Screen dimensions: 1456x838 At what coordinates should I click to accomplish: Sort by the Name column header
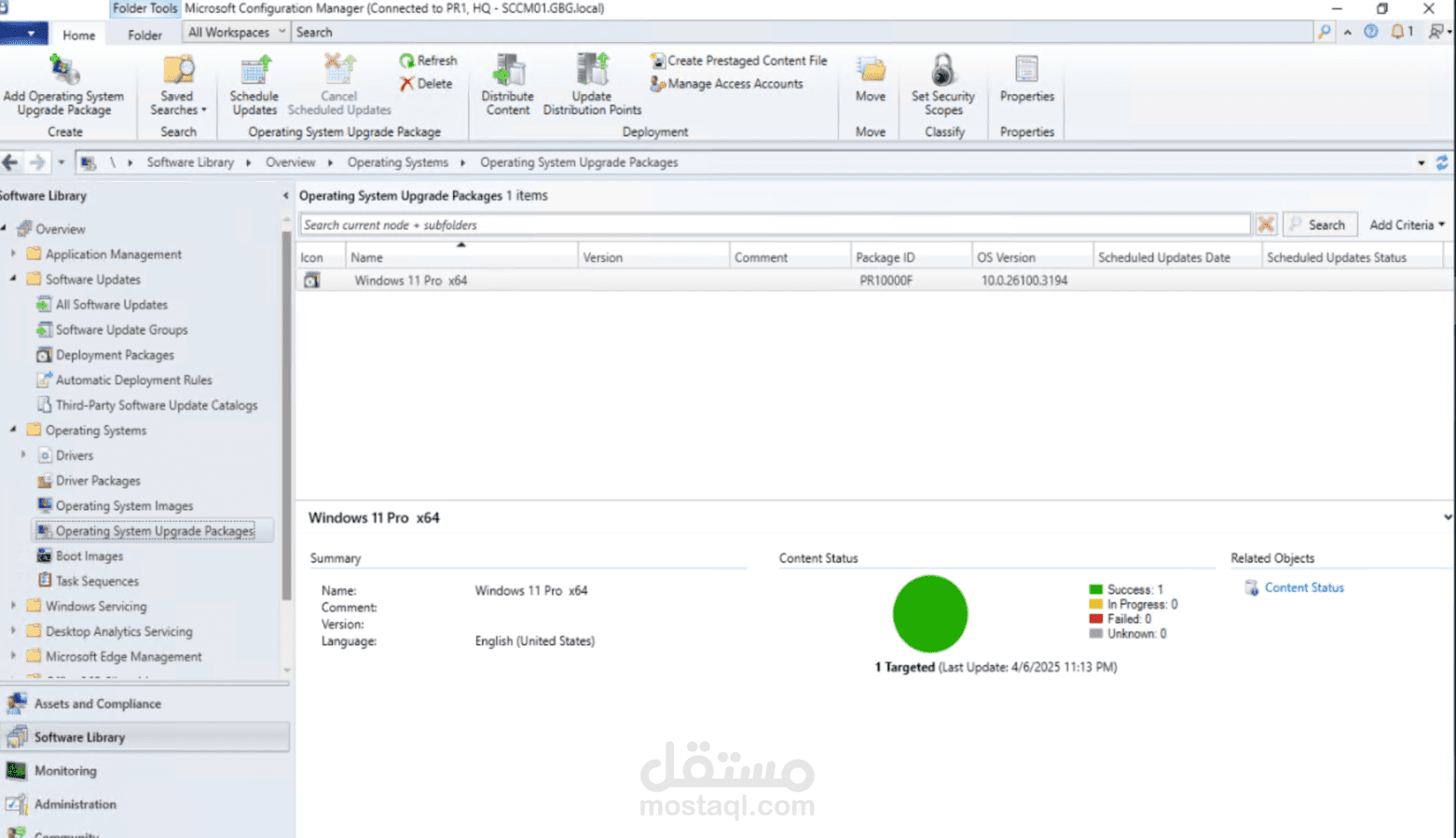[461, 257]
